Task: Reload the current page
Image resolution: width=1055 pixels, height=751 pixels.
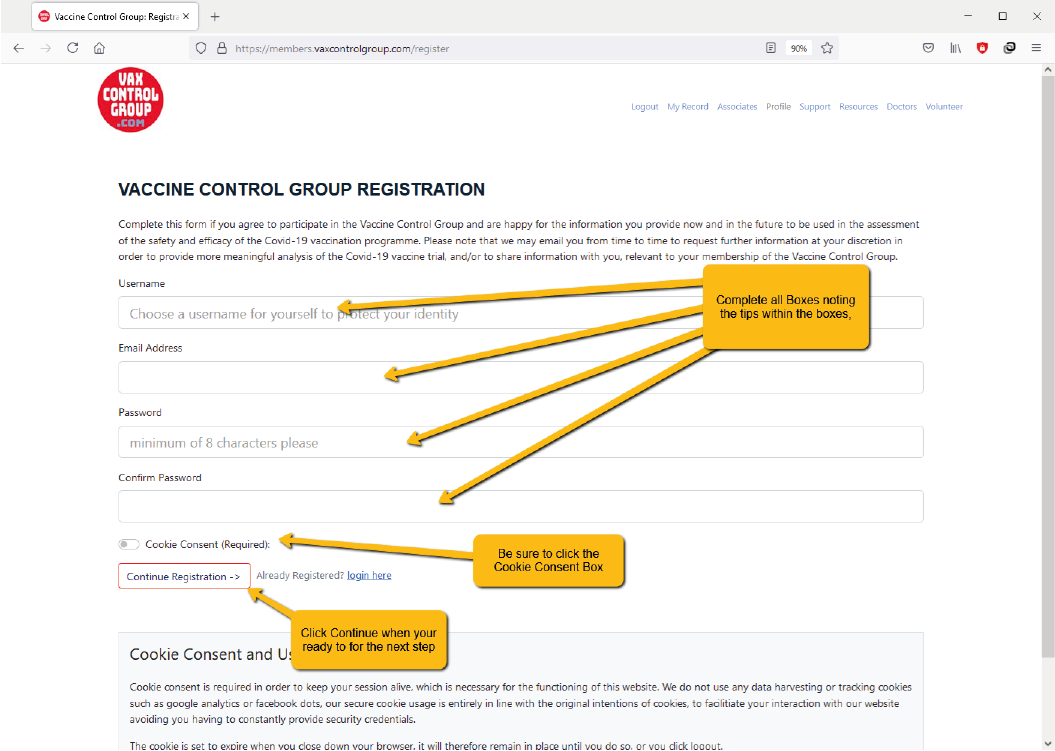Action: [x=73, y=48]
